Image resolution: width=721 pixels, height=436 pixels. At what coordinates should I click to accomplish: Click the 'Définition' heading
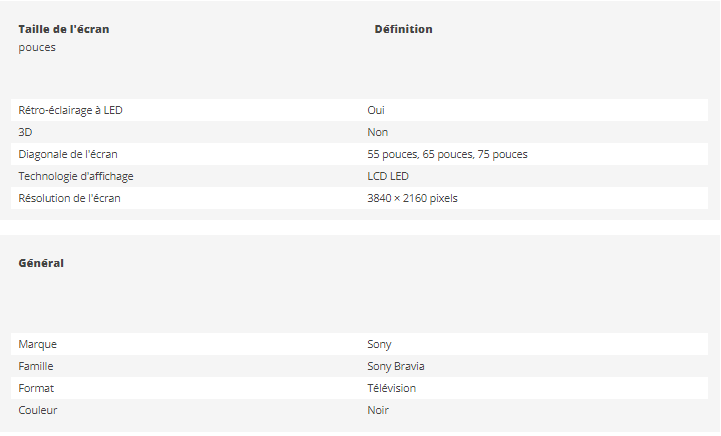pos(403,29)
